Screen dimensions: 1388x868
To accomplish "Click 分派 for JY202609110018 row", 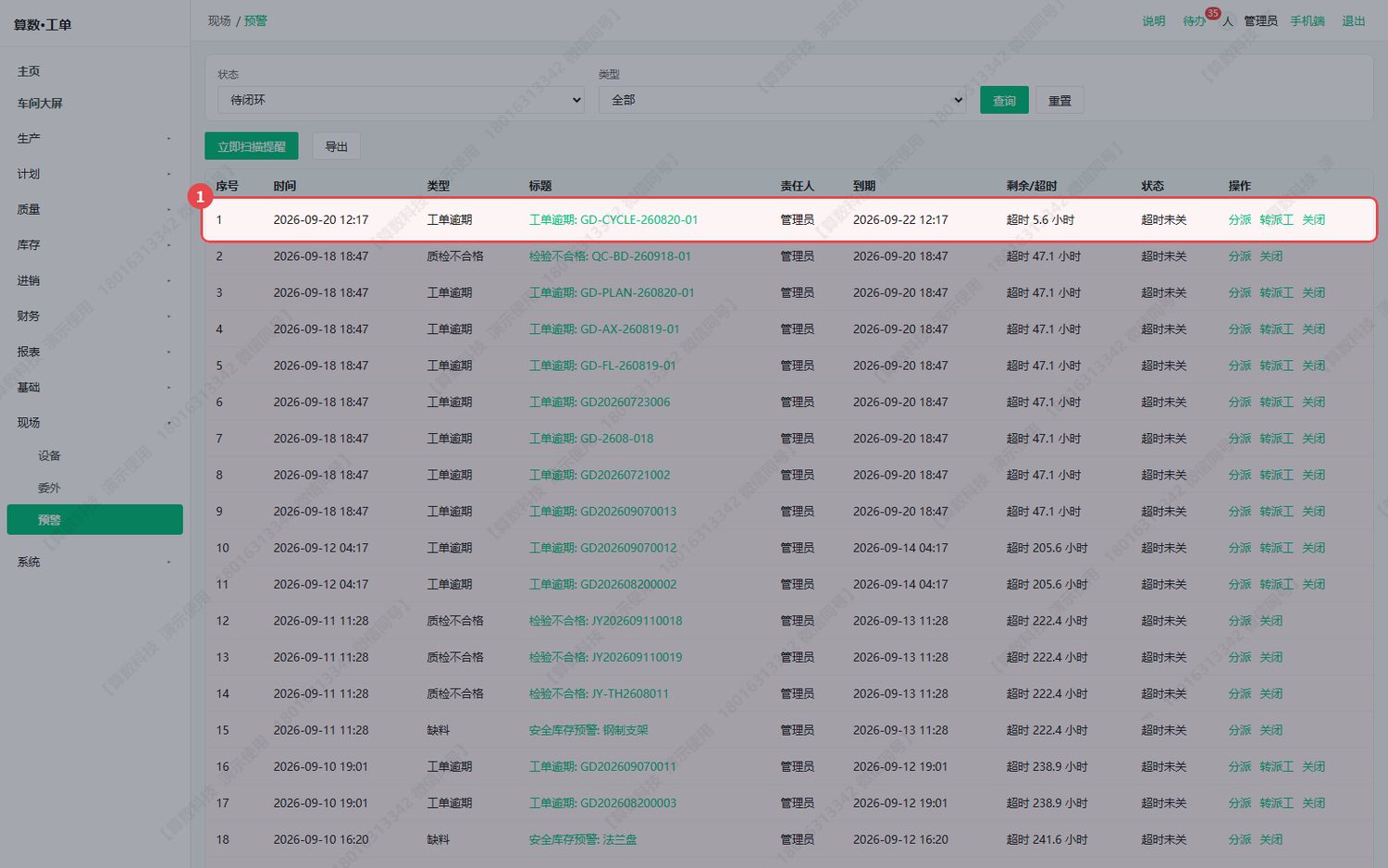I will [x=1240, y=621].
